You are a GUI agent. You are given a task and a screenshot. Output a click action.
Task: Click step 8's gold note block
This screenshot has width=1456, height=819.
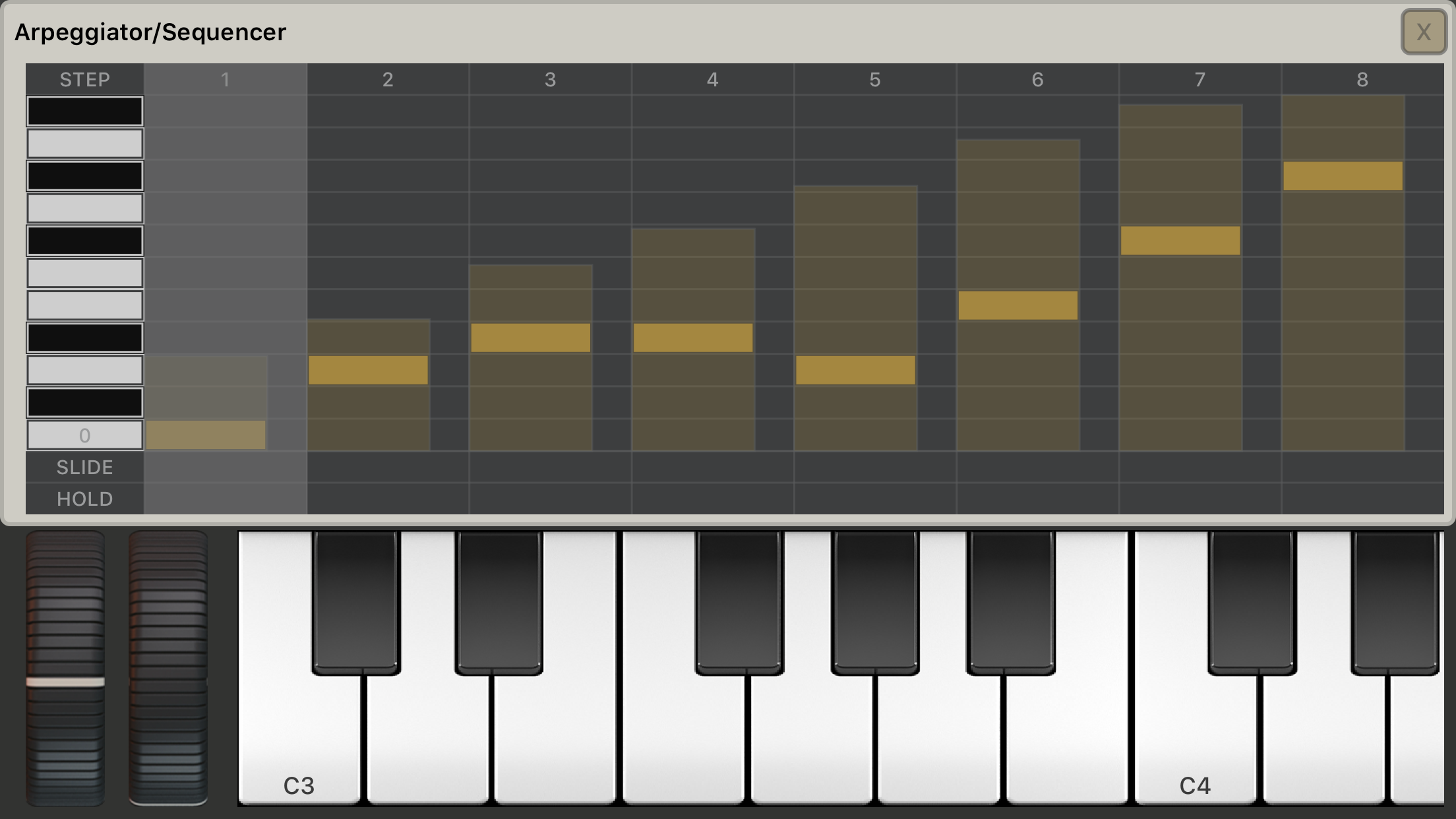point(1343,176)
